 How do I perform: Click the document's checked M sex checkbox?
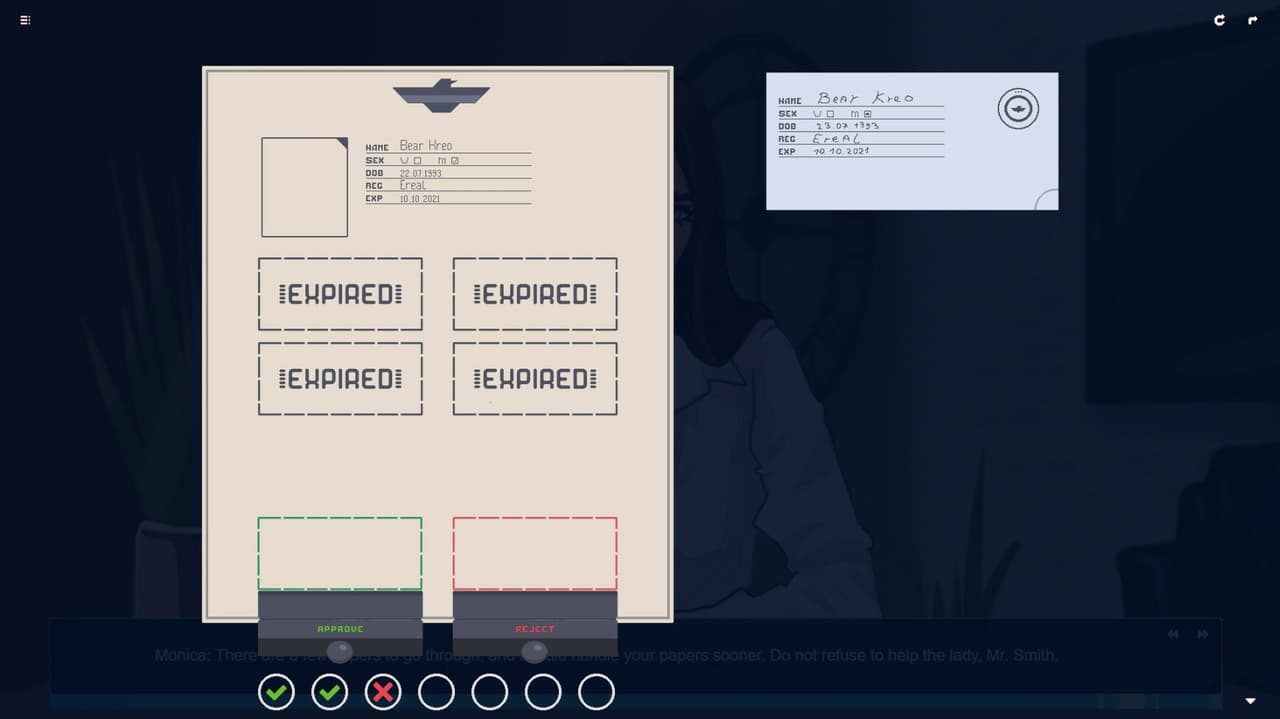click(x=455, y=160)
